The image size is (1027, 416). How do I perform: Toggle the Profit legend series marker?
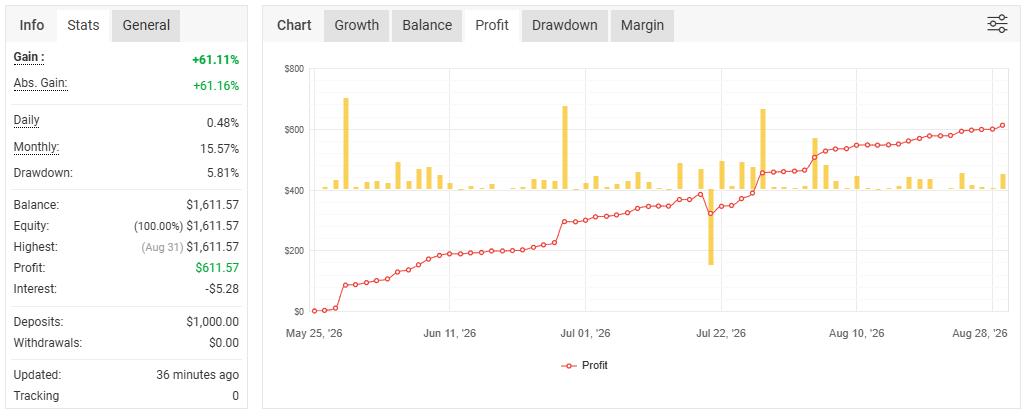pos(569,366)
